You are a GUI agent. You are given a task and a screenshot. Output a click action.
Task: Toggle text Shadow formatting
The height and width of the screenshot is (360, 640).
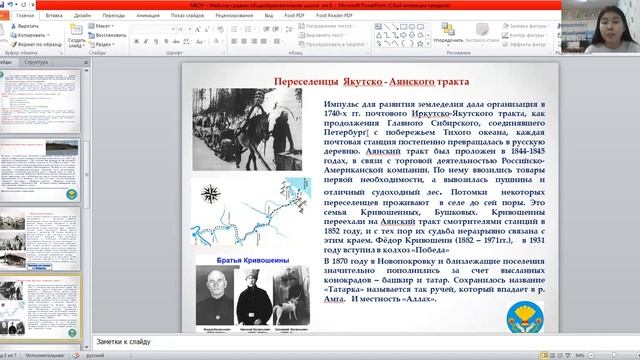pyautogui.click(x=166, y=41)
